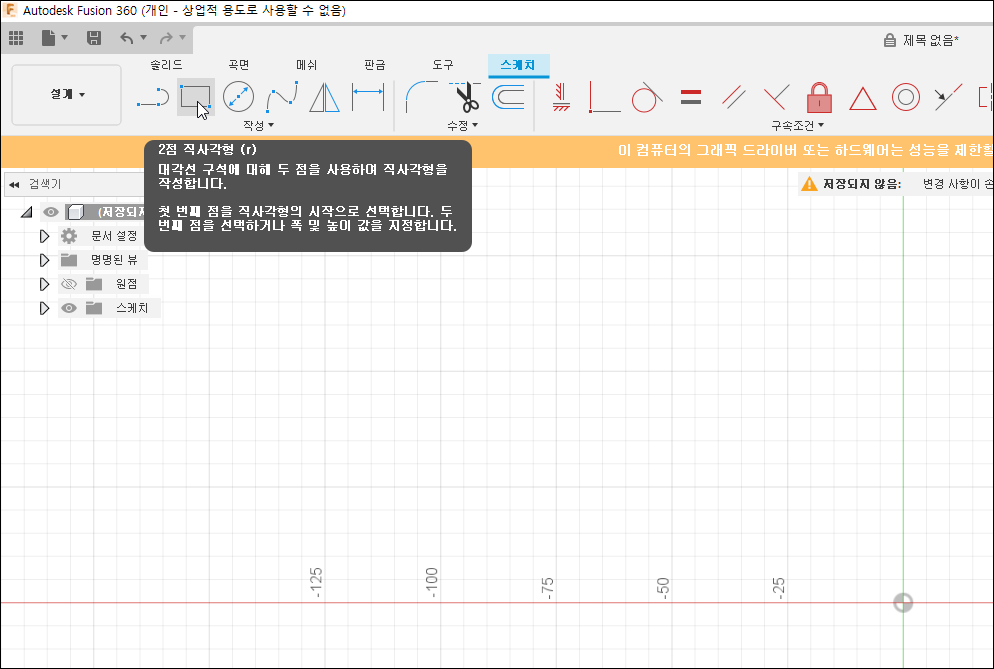Redo the last undone action

166,39
